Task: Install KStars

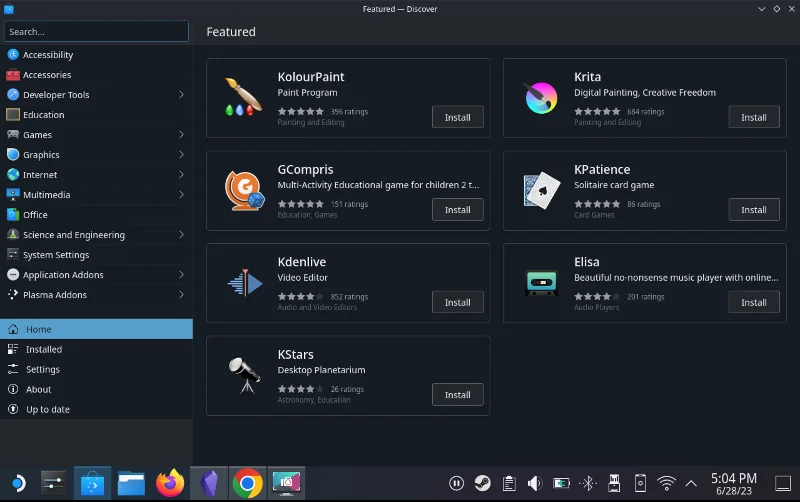Action: (458, 395)
